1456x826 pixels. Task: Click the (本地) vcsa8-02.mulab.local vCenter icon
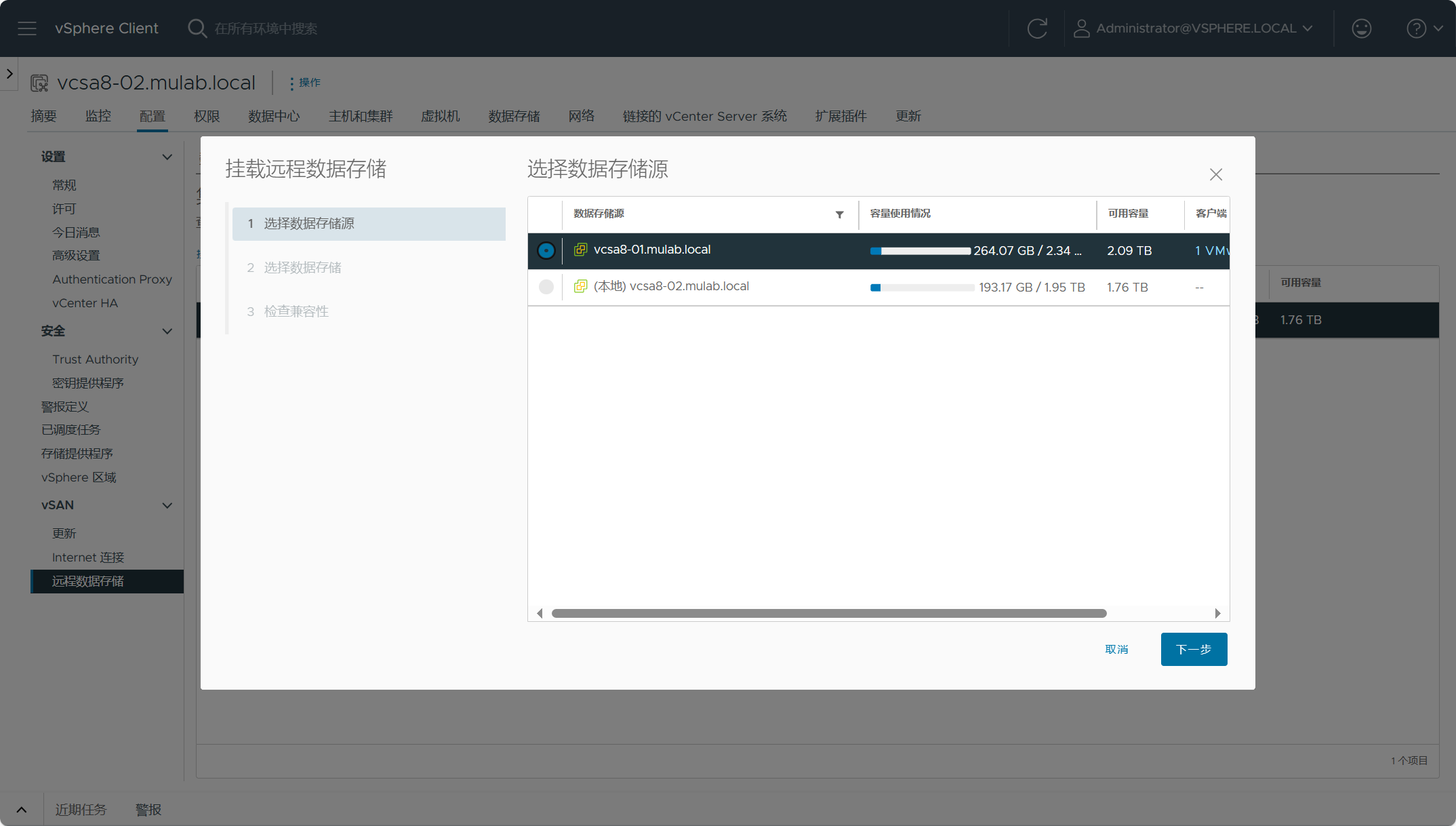coord(580,286)
